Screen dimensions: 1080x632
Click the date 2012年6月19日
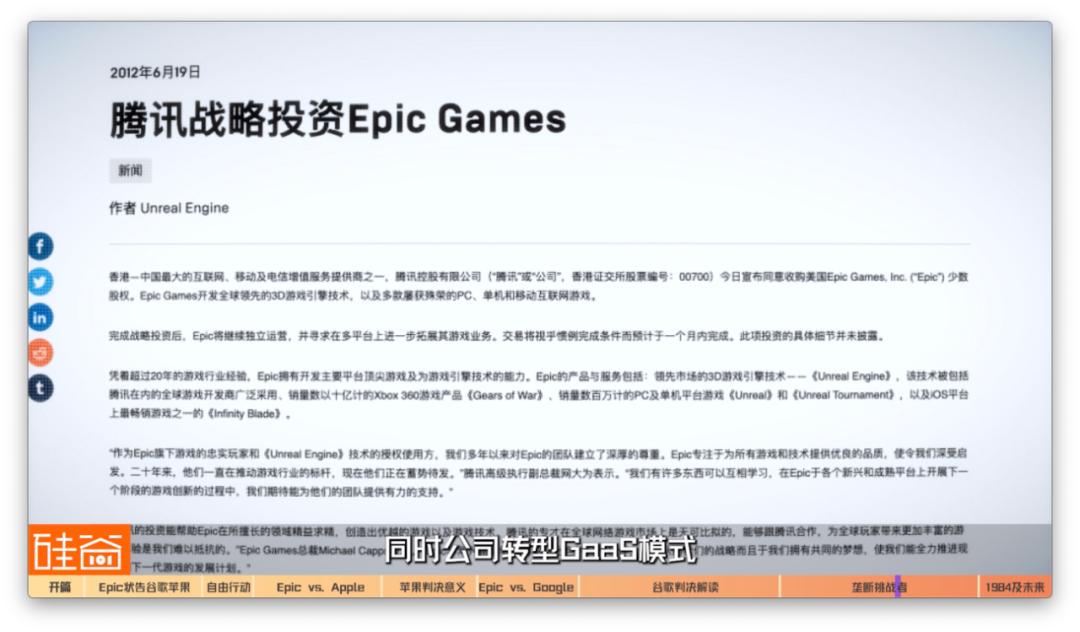click(x=155, y=72)
